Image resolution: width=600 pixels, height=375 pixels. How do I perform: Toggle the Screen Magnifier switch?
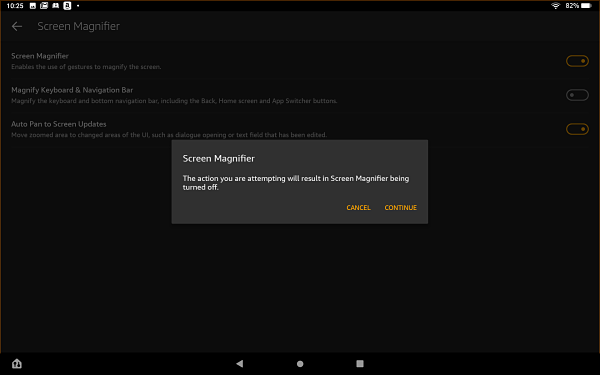pos(577,61)
